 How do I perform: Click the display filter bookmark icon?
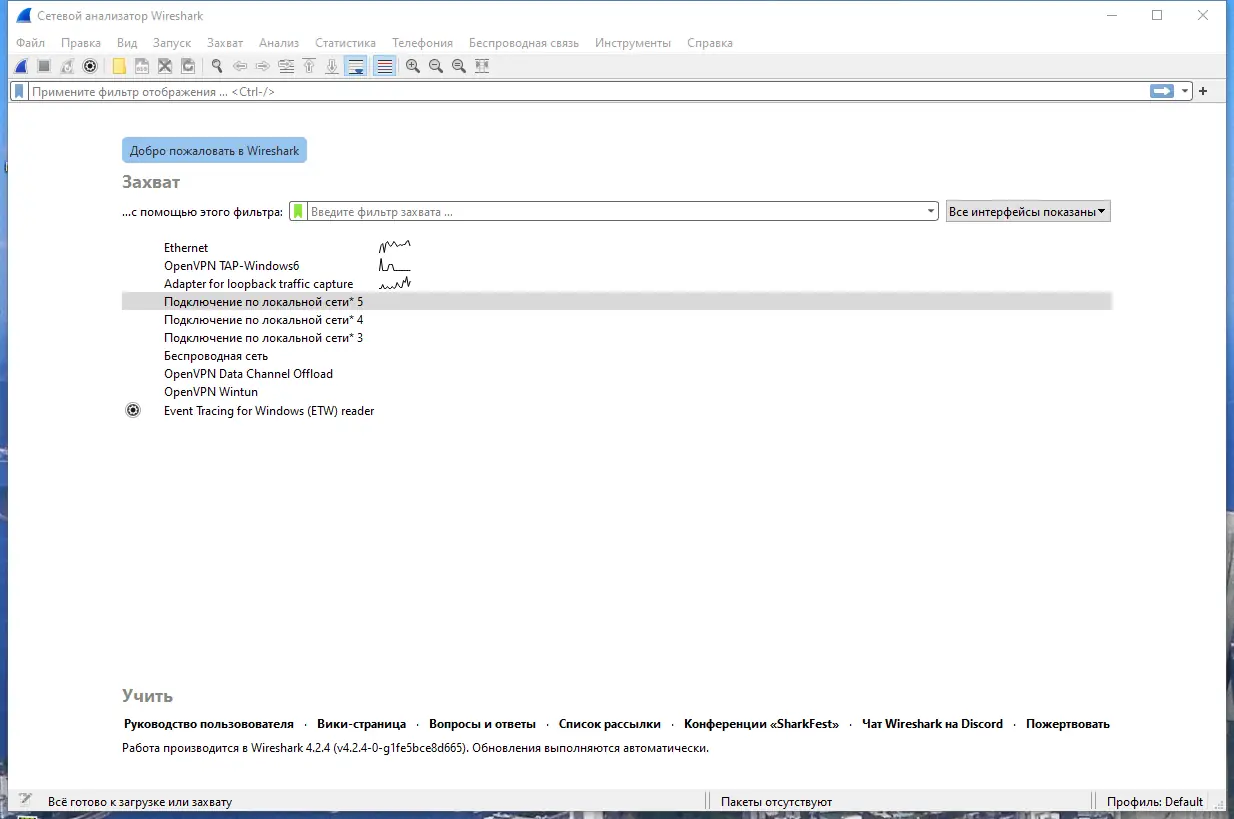click(19, 91)
